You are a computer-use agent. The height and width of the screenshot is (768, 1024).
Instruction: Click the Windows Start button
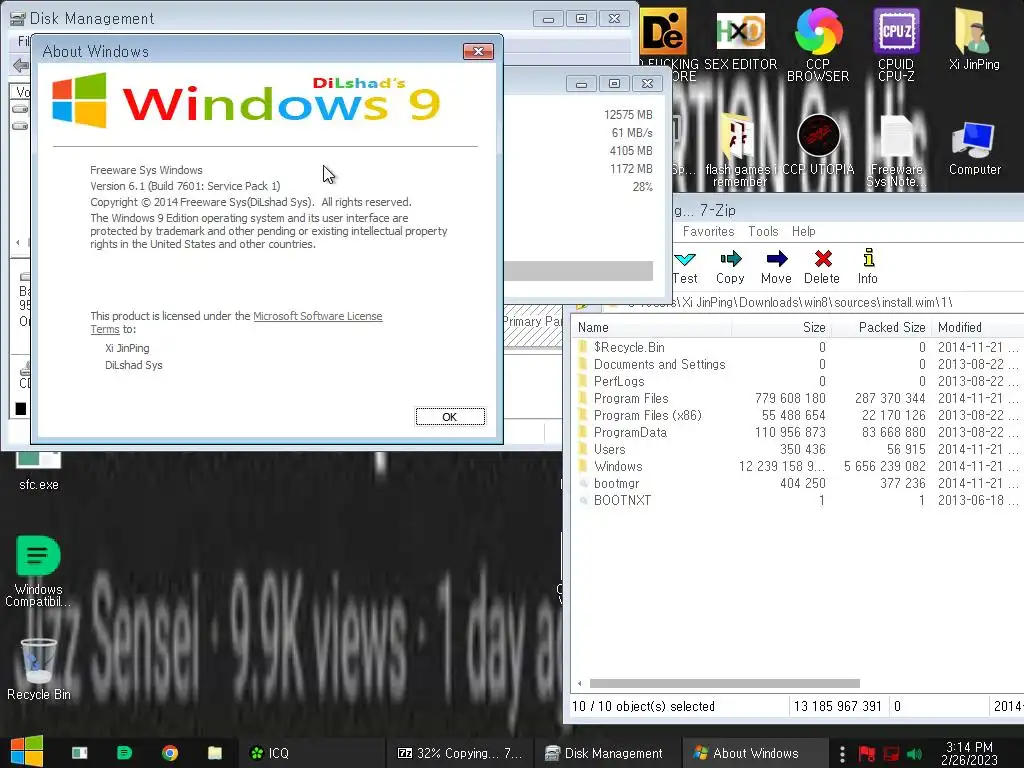(27, 752)
